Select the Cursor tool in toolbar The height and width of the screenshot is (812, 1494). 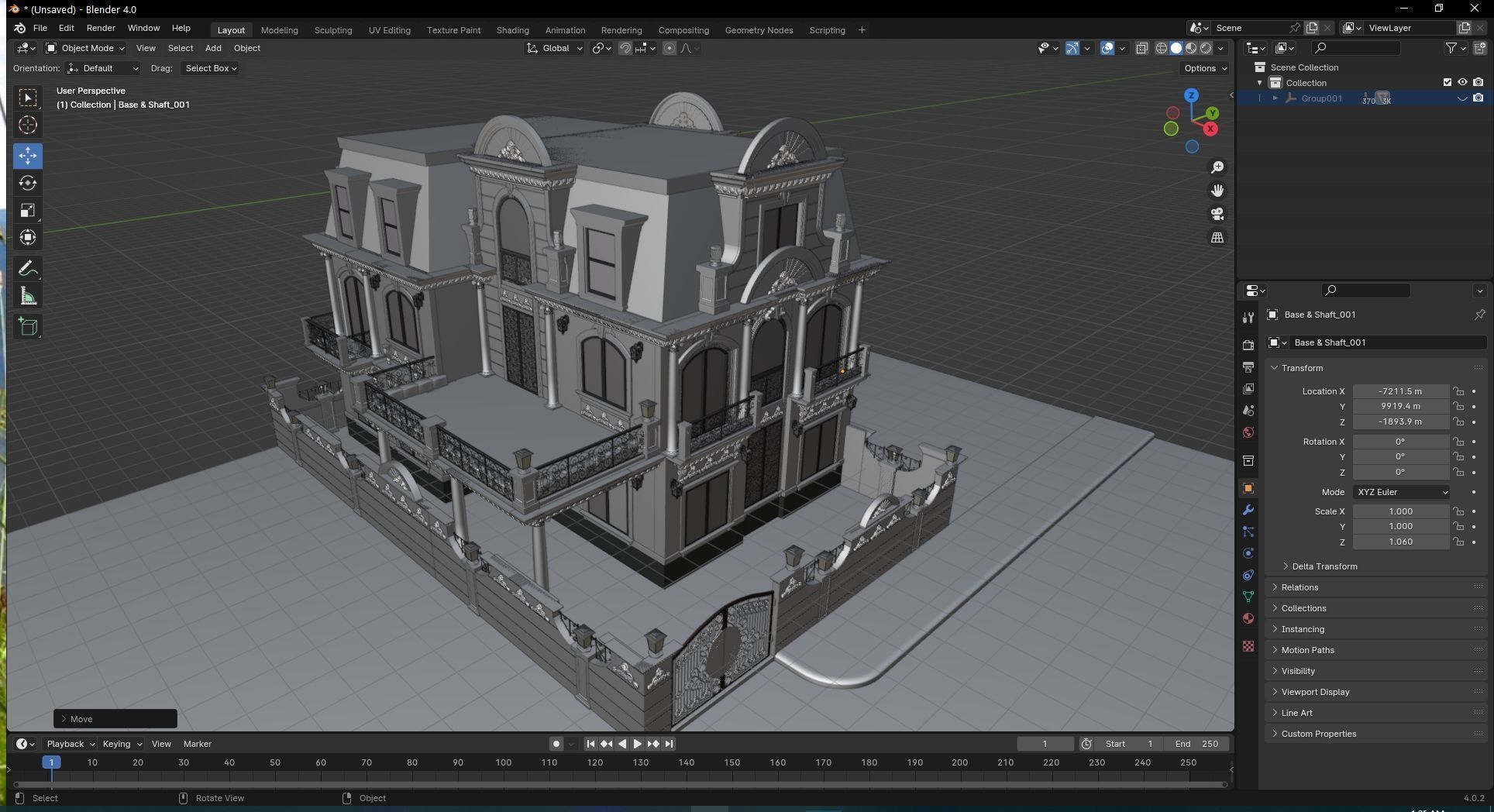(x=28, y=125)
